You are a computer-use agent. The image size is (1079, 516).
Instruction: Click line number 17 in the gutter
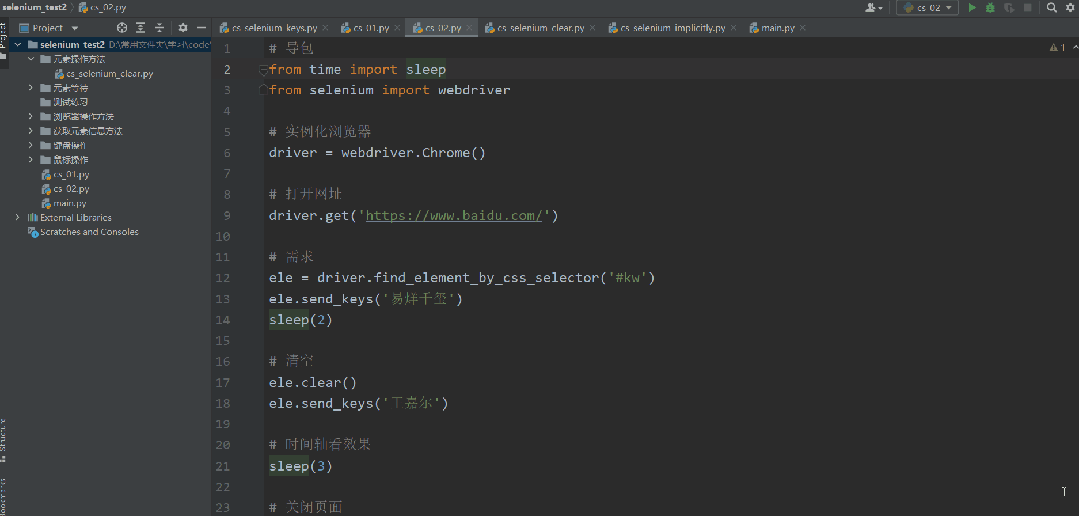(x=222, y=383)
